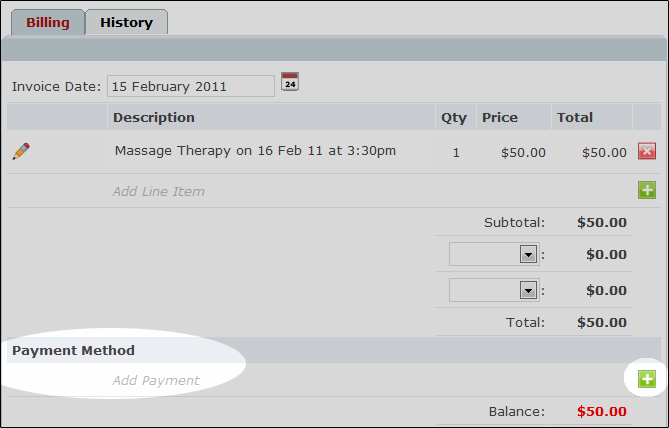Open first tax dropdown below Subtotal
The height and width of the screenshot is (428, 669).
(494, 254)
